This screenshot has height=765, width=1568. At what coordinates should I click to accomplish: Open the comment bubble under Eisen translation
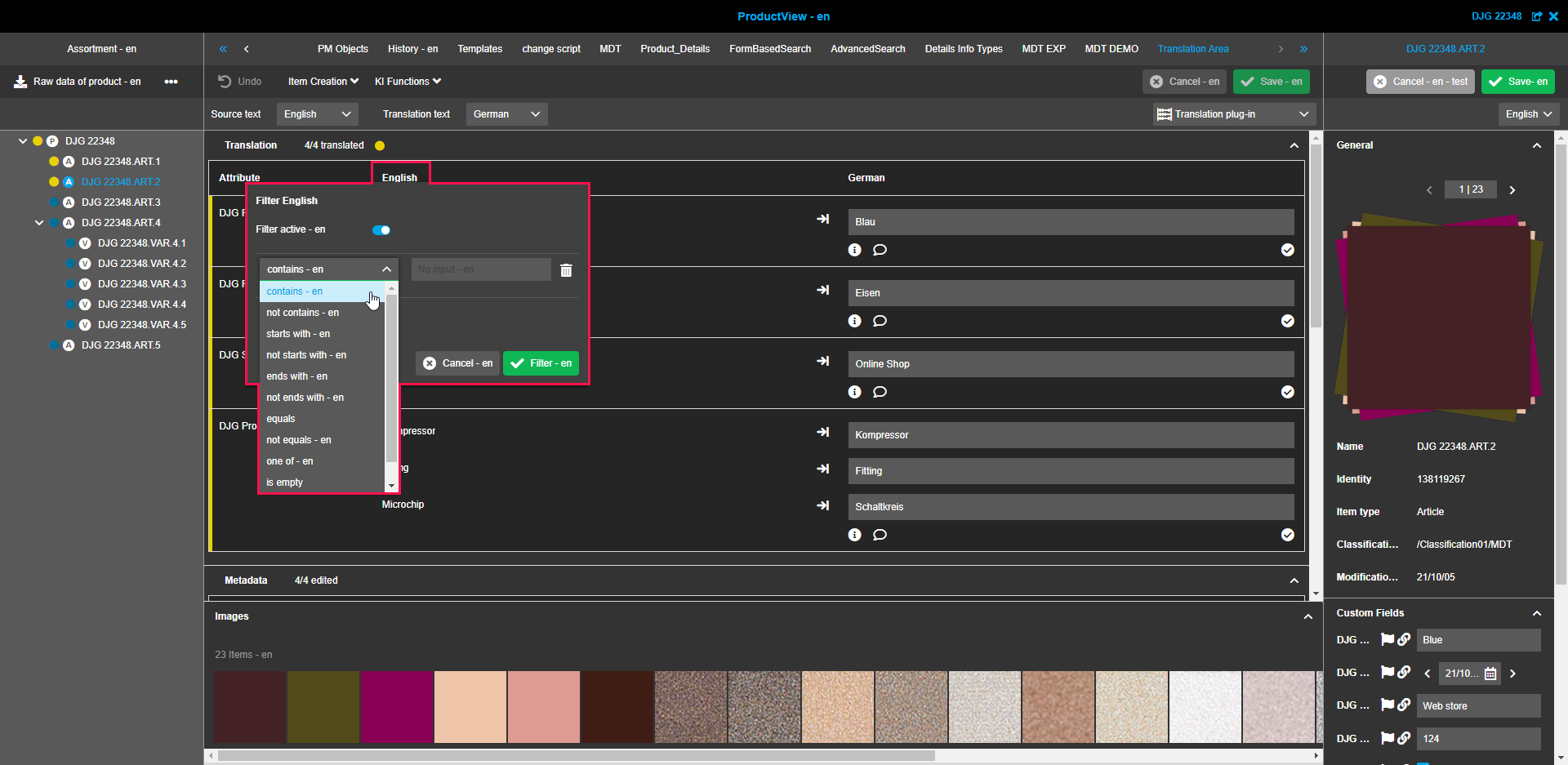880,321
